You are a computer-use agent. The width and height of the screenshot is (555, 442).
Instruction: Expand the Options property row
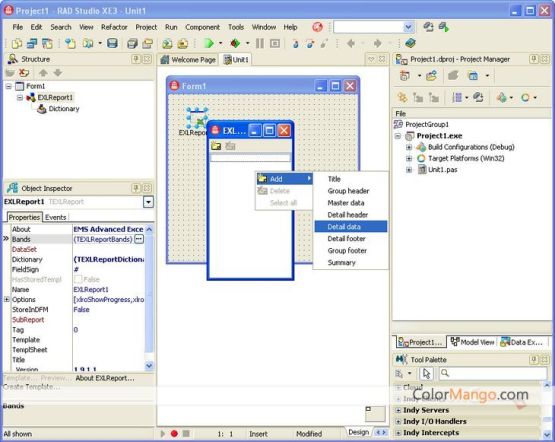pos(7,299)
